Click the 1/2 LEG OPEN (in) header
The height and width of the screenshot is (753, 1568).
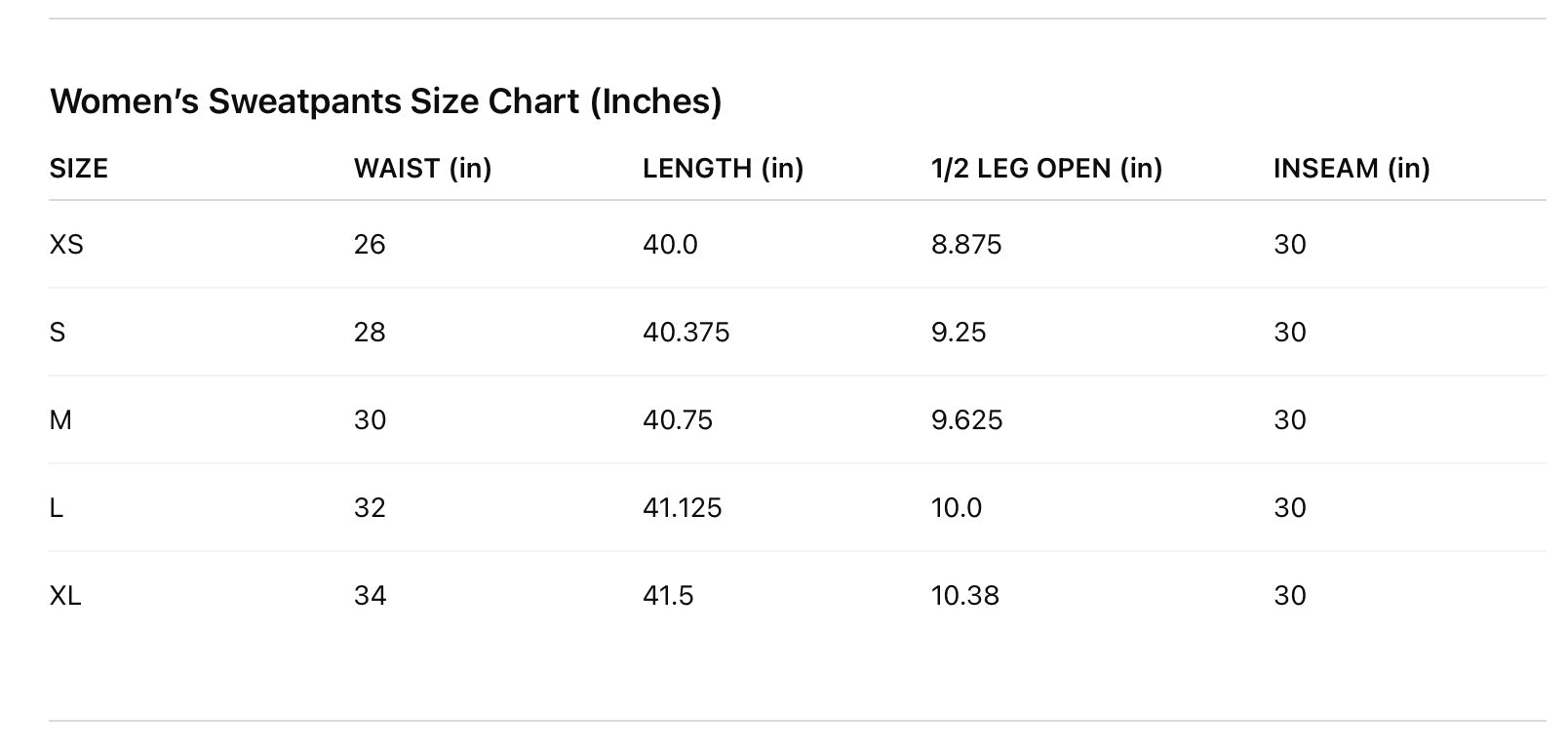1046,169
